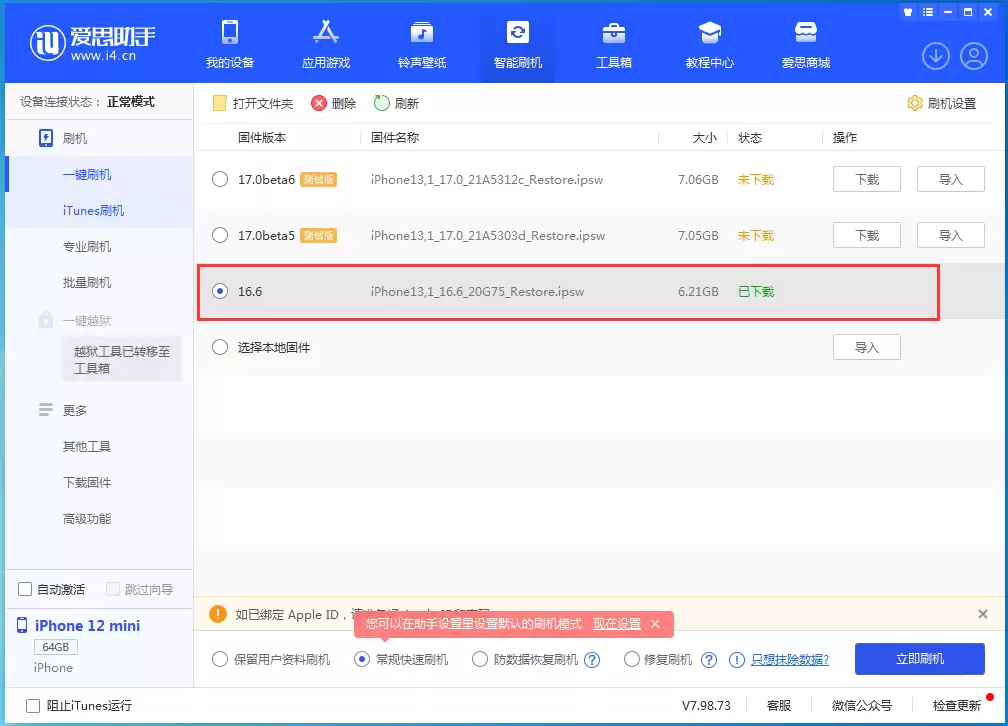Select the 17.0beta5 firmware radio button
Screen dimensions: 1008x726
pos(220,235)
